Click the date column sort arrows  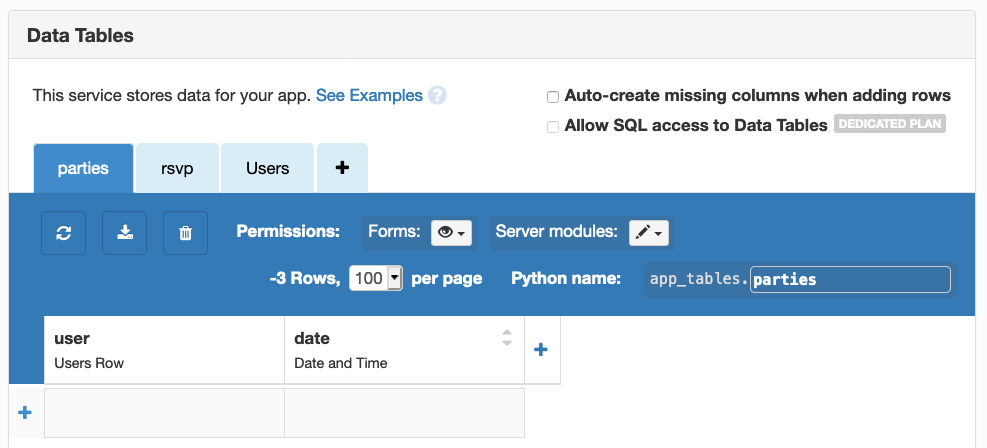pyautogui.click(x=507, y=338)
